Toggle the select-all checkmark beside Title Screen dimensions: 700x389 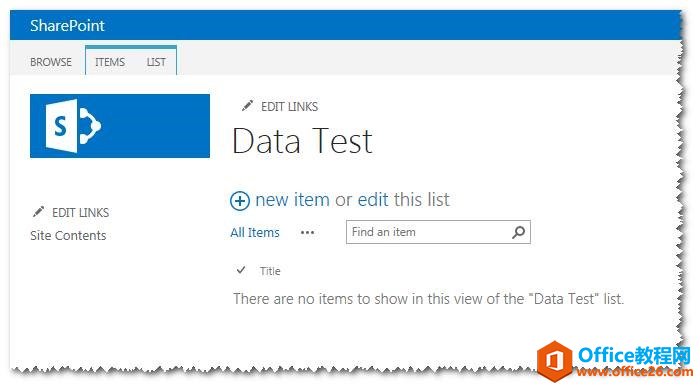point(241,270)
